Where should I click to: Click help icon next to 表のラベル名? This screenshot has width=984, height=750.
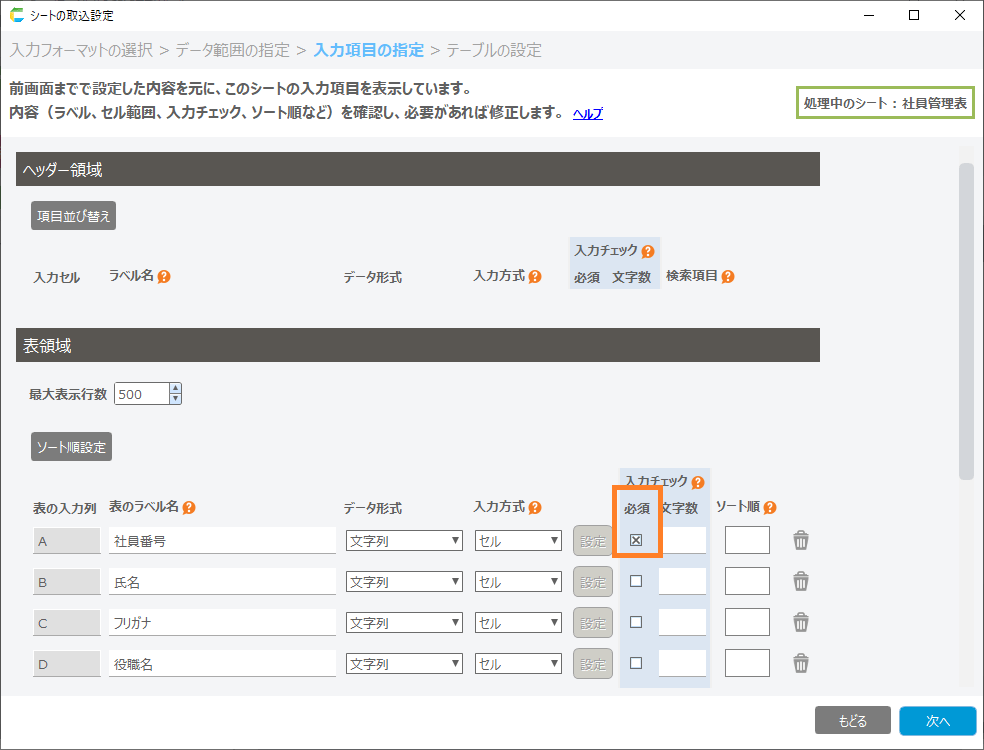tap(189, 507)
